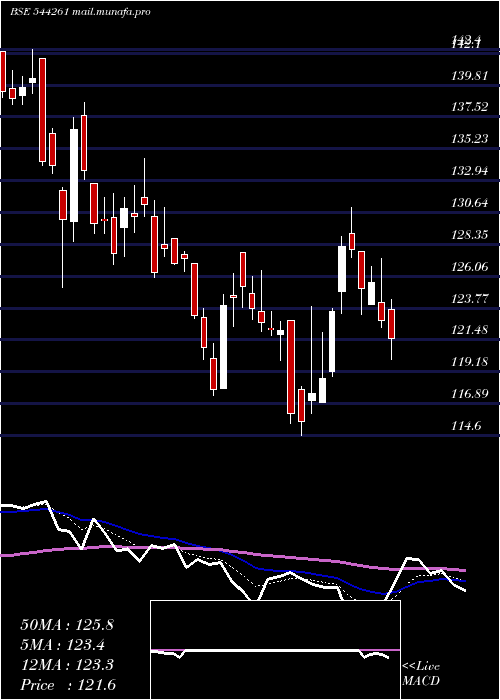Click the '<<Live MACD' label
Screen dimensions: 500x700
pos(421,674)
